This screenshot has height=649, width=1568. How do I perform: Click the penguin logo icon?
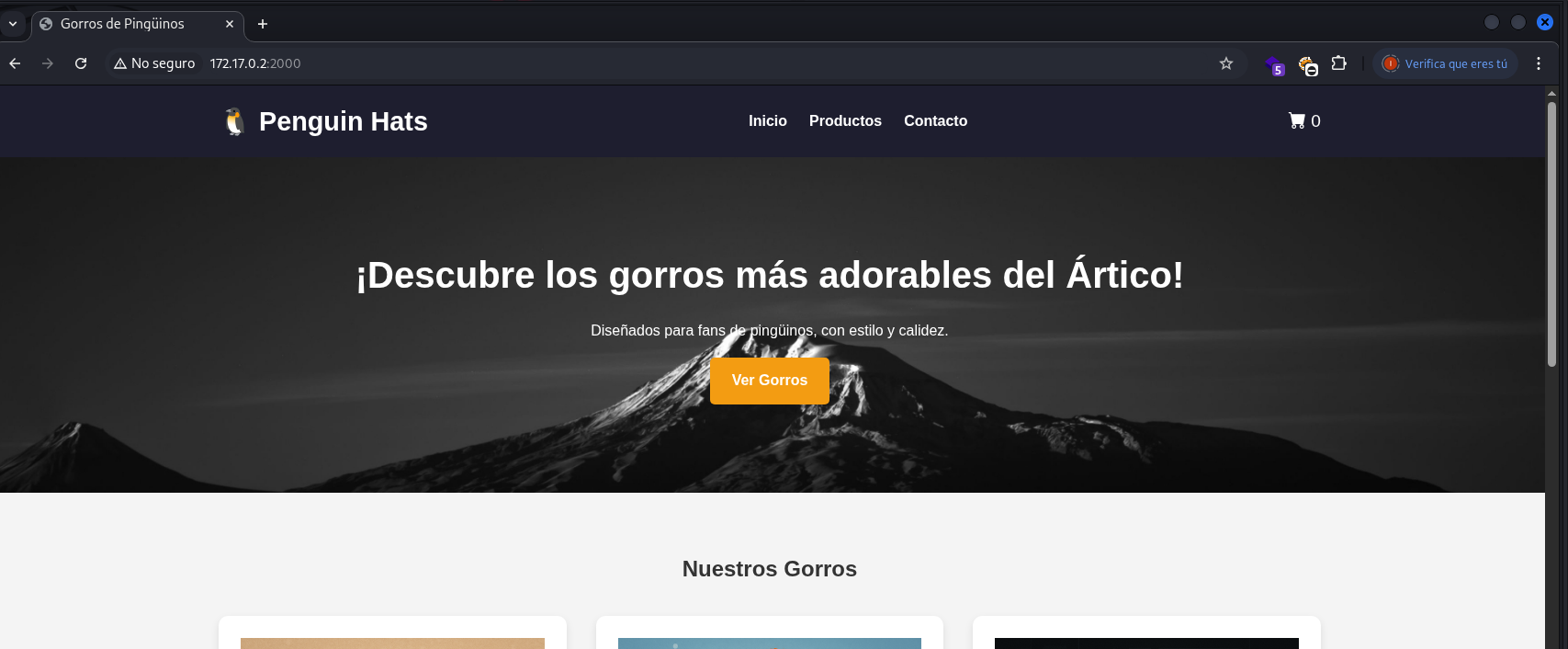235,121
